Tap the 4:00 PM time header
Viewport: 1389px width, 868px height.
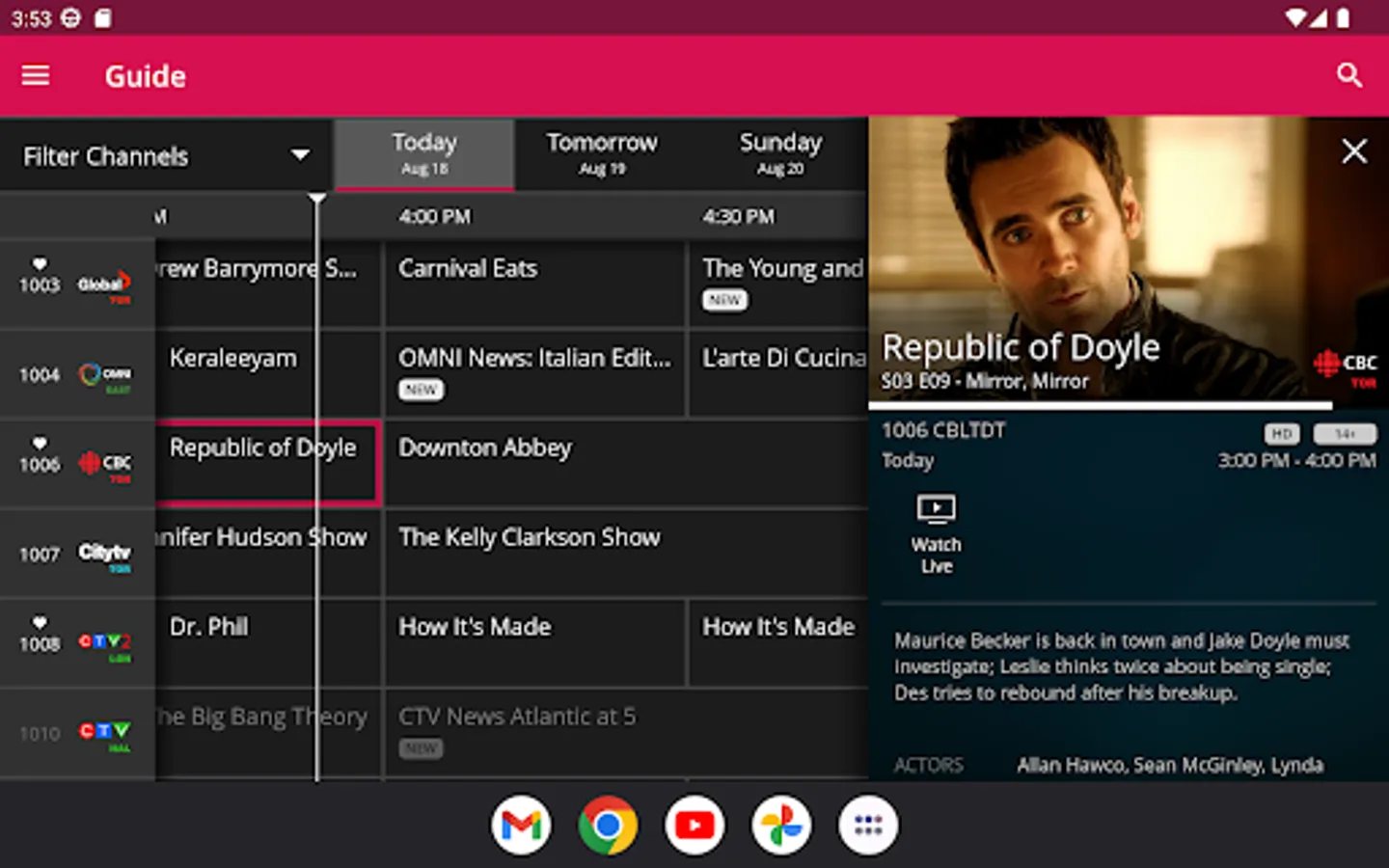click(435, 217)
